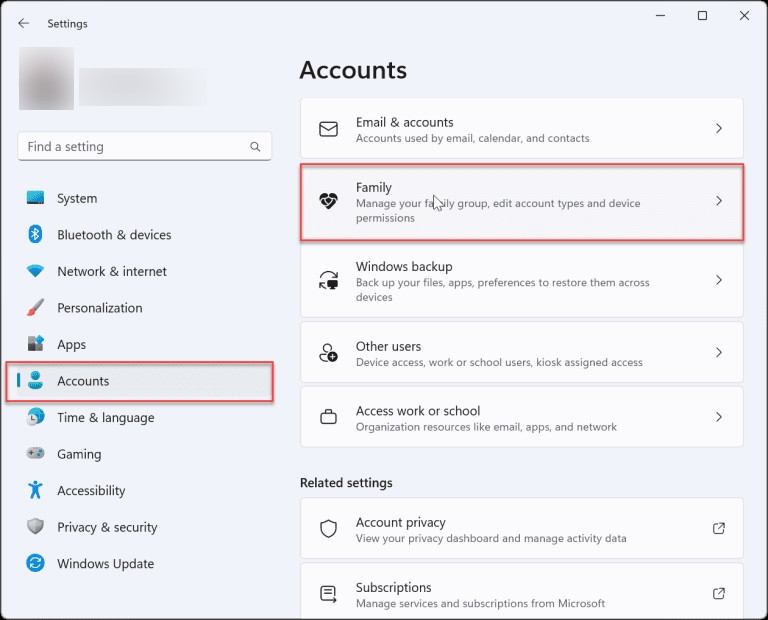Click the Personalization paintbrush icon
The width and height of the screenshot is (768, 620).
(35, 308)
